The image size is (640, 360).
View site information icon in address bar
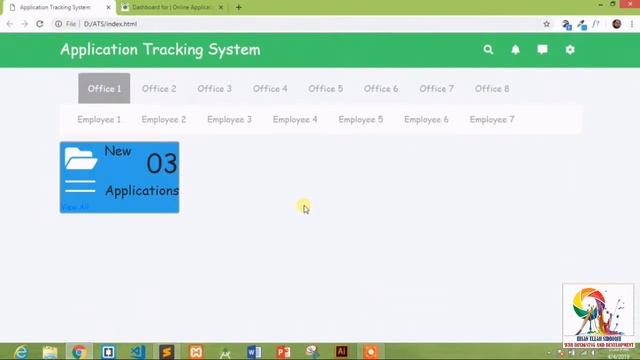pos(58,24)
